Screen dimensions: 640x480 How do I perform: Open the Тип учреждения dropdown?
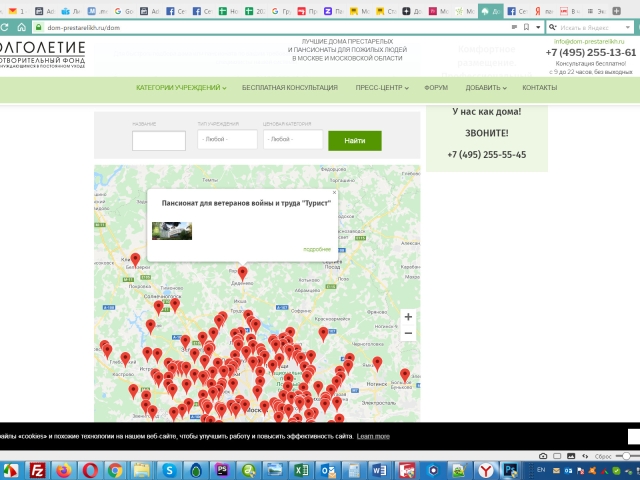[227, 140]
